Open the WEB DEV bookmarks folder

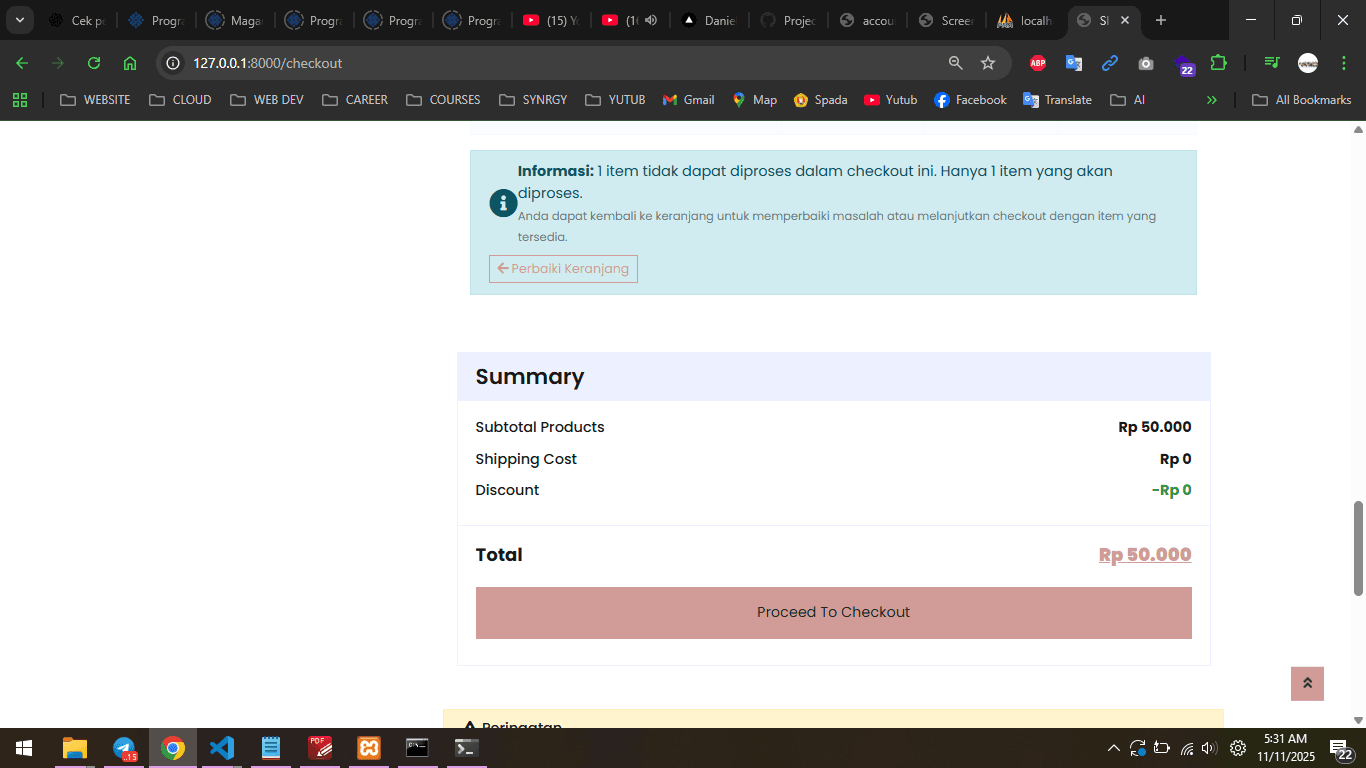(x=266, y=99)
